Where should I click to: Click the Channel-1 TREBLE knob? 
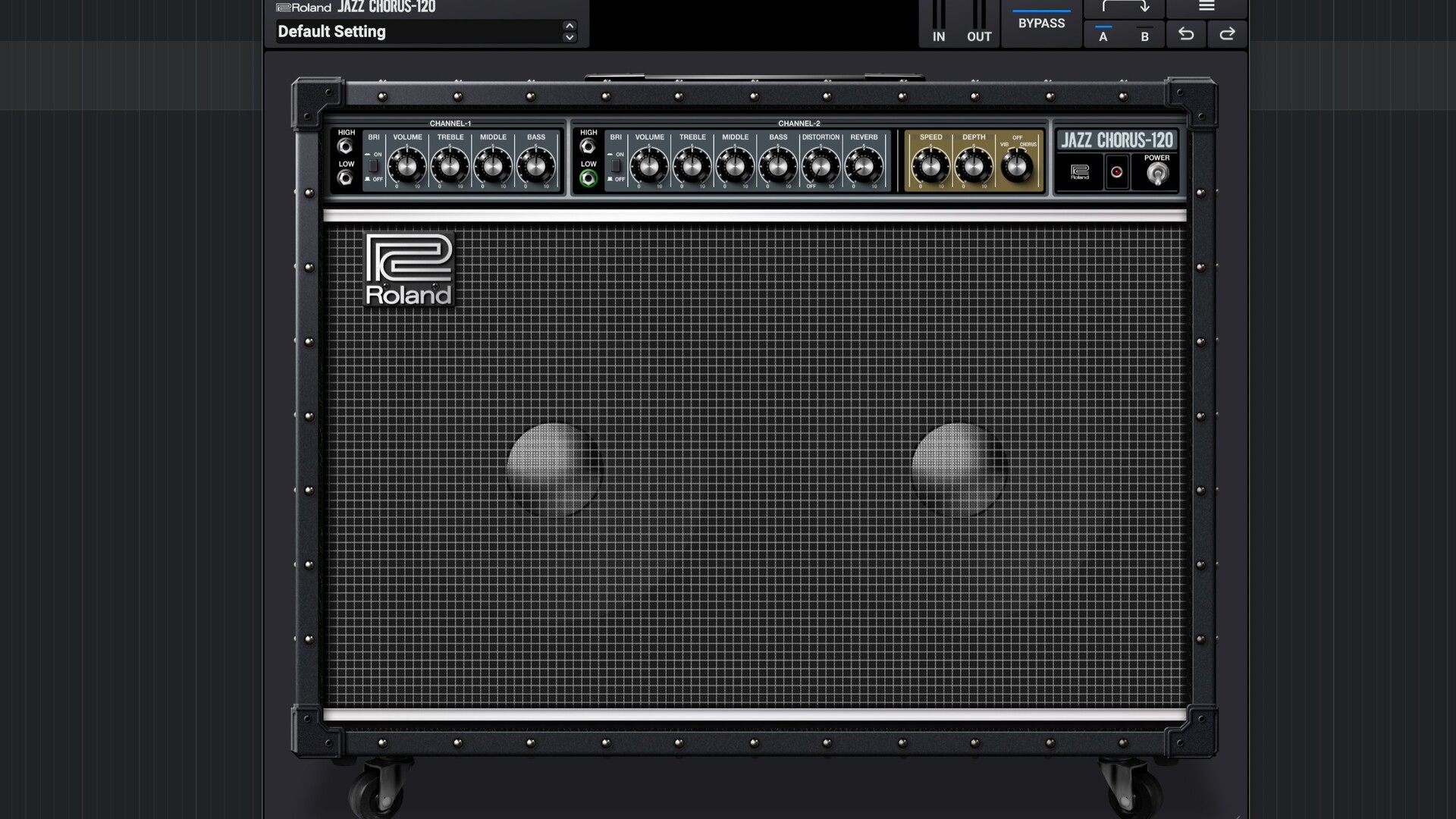pyautogui.click(x=450, y=166)
